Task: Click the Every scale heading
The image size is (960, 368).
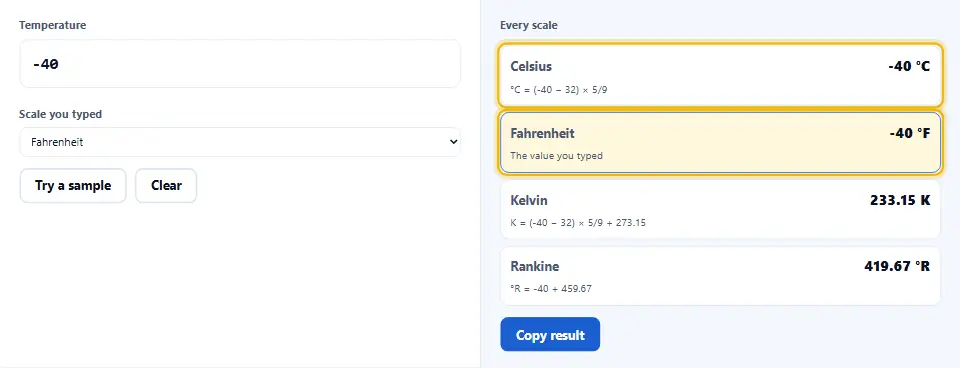Action: pyautogui.click(x=529, y=26)
